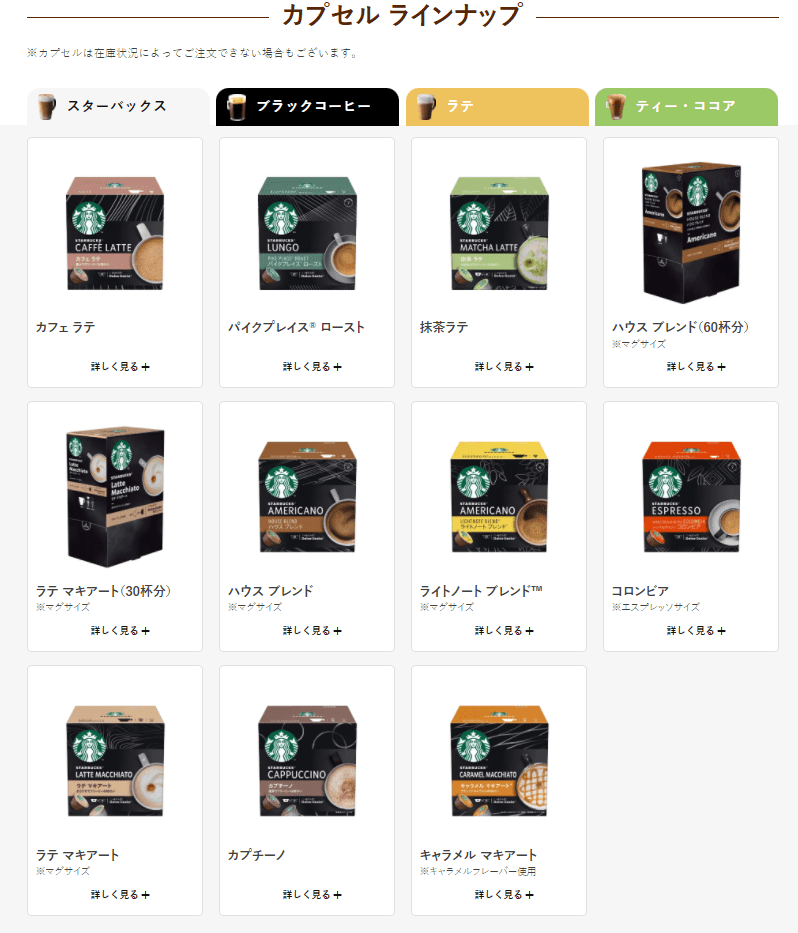The height and width of the screenshot is (933, 798).
Task: Click the Matcha Latte box image
Action: coord(499,233)
